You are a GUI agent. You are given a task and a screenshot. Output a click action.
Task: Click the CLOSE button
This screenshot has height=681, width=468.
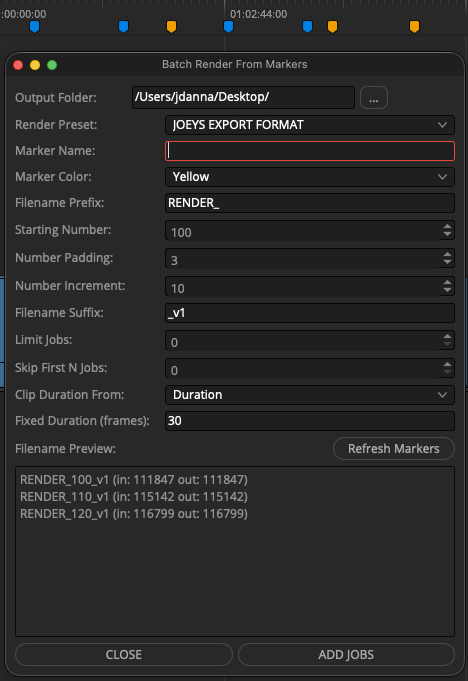tap(124, 655)
